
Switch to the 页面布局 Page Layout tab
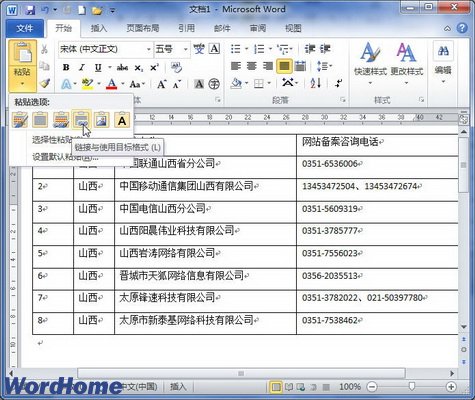point(143,28)
